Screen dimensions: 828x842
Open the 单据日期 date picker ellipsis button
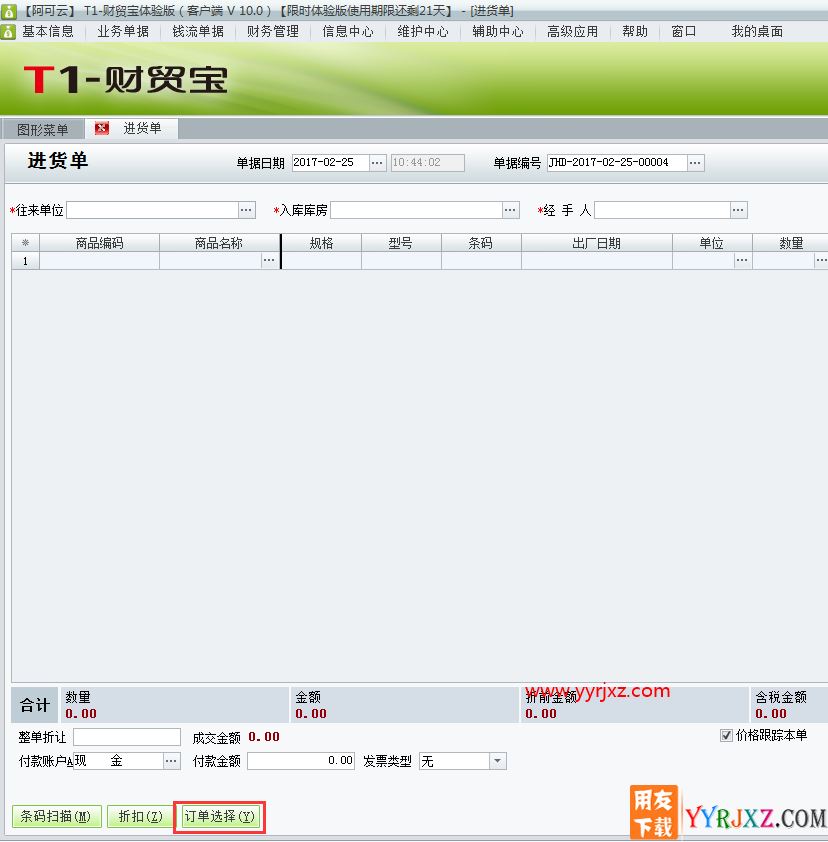coord(377,163)
